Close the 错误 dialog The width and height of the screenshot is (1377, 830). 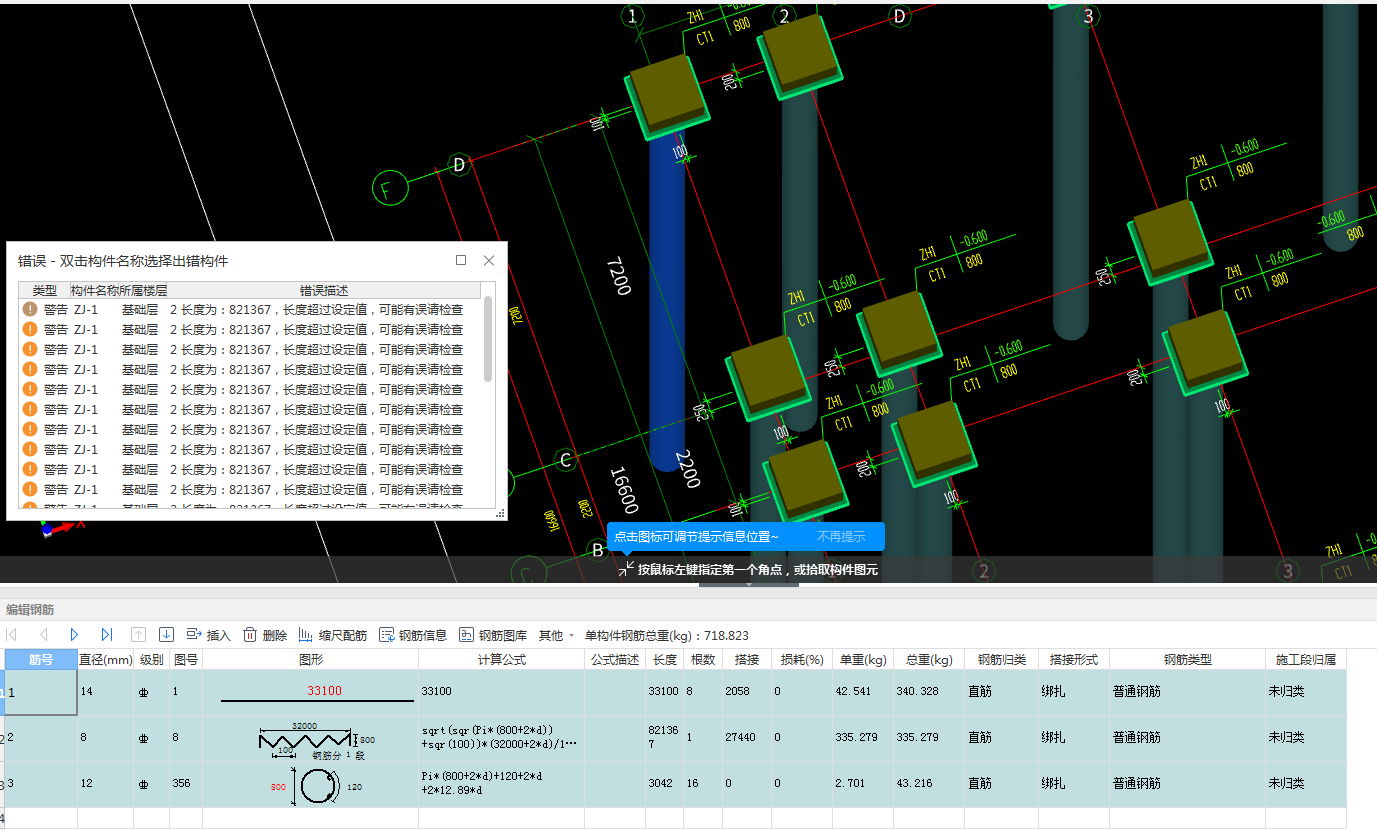489,260
